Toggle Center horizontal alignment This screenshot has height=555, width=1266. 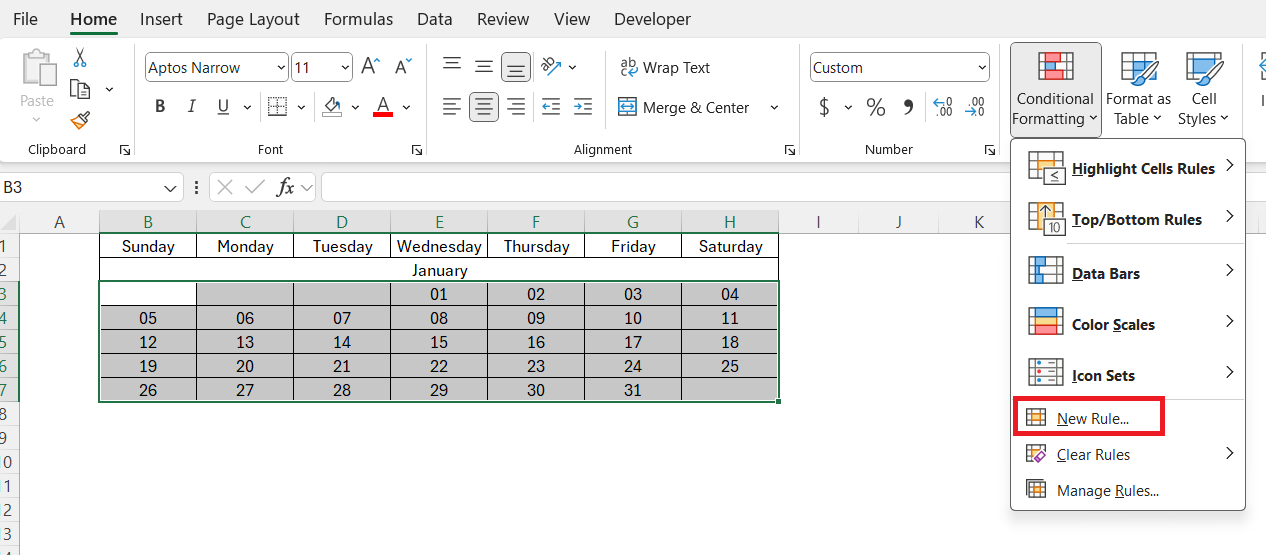[484, 107]
